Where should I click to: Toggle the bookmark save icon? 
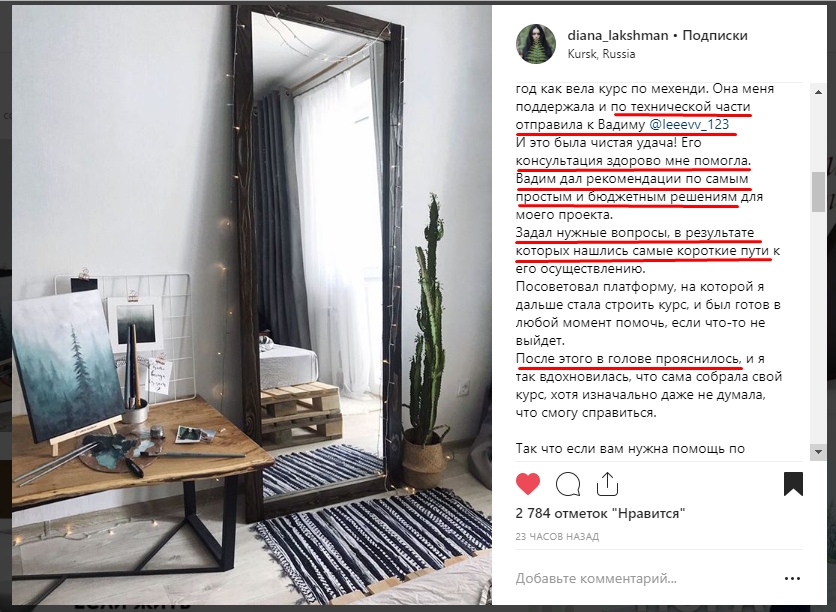tap(793, 484)
